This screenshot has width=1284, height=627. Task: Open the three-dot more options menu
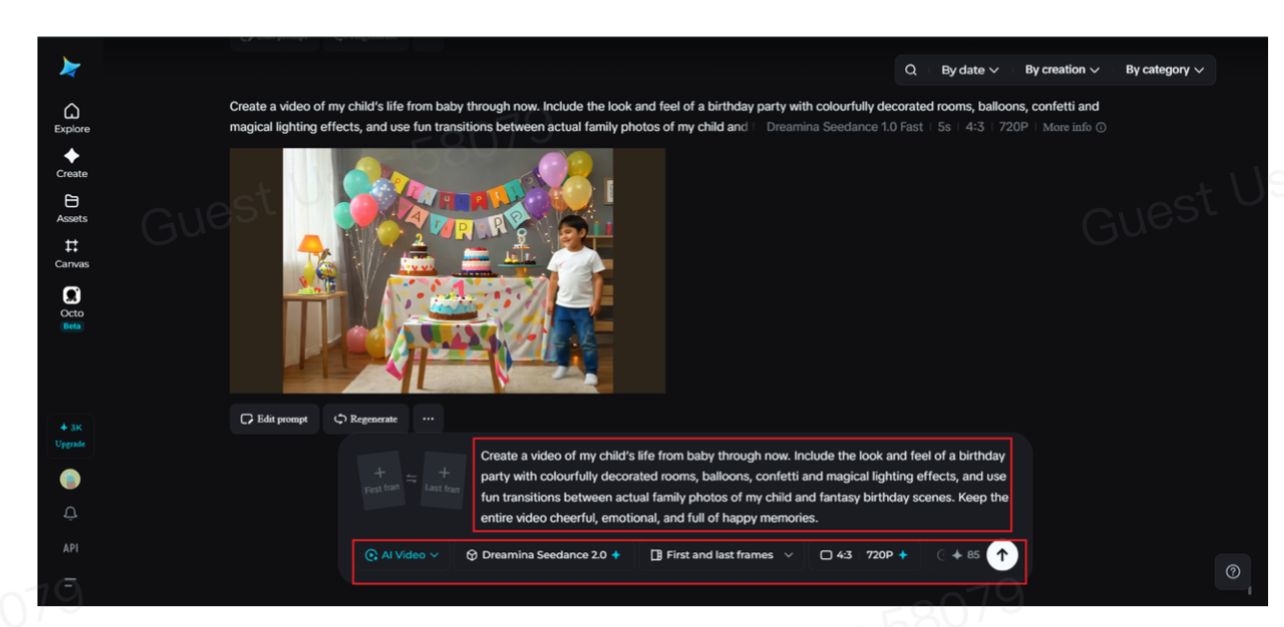428,419
